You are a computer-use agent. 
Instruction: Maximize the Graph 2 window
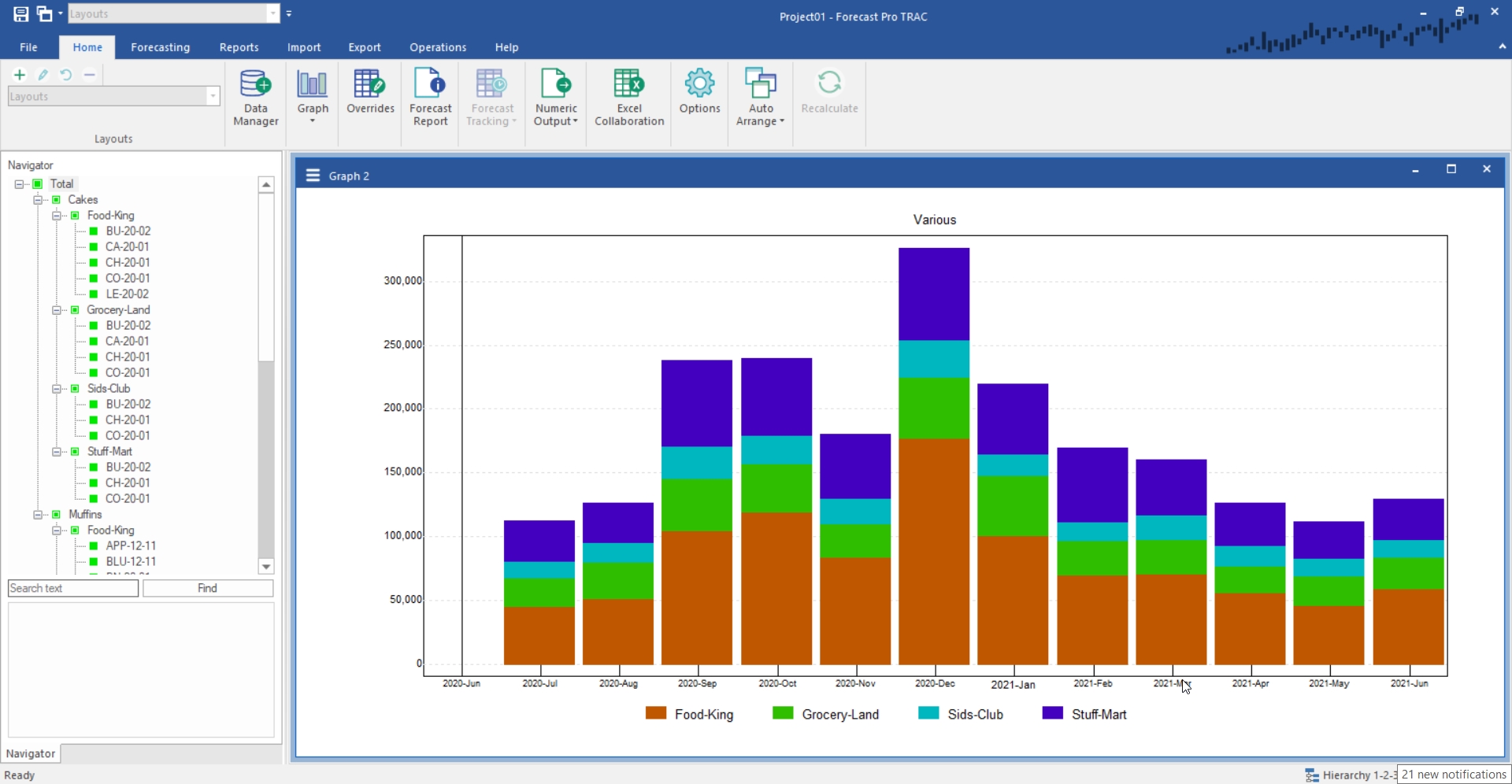click(x=1451, y=169)
